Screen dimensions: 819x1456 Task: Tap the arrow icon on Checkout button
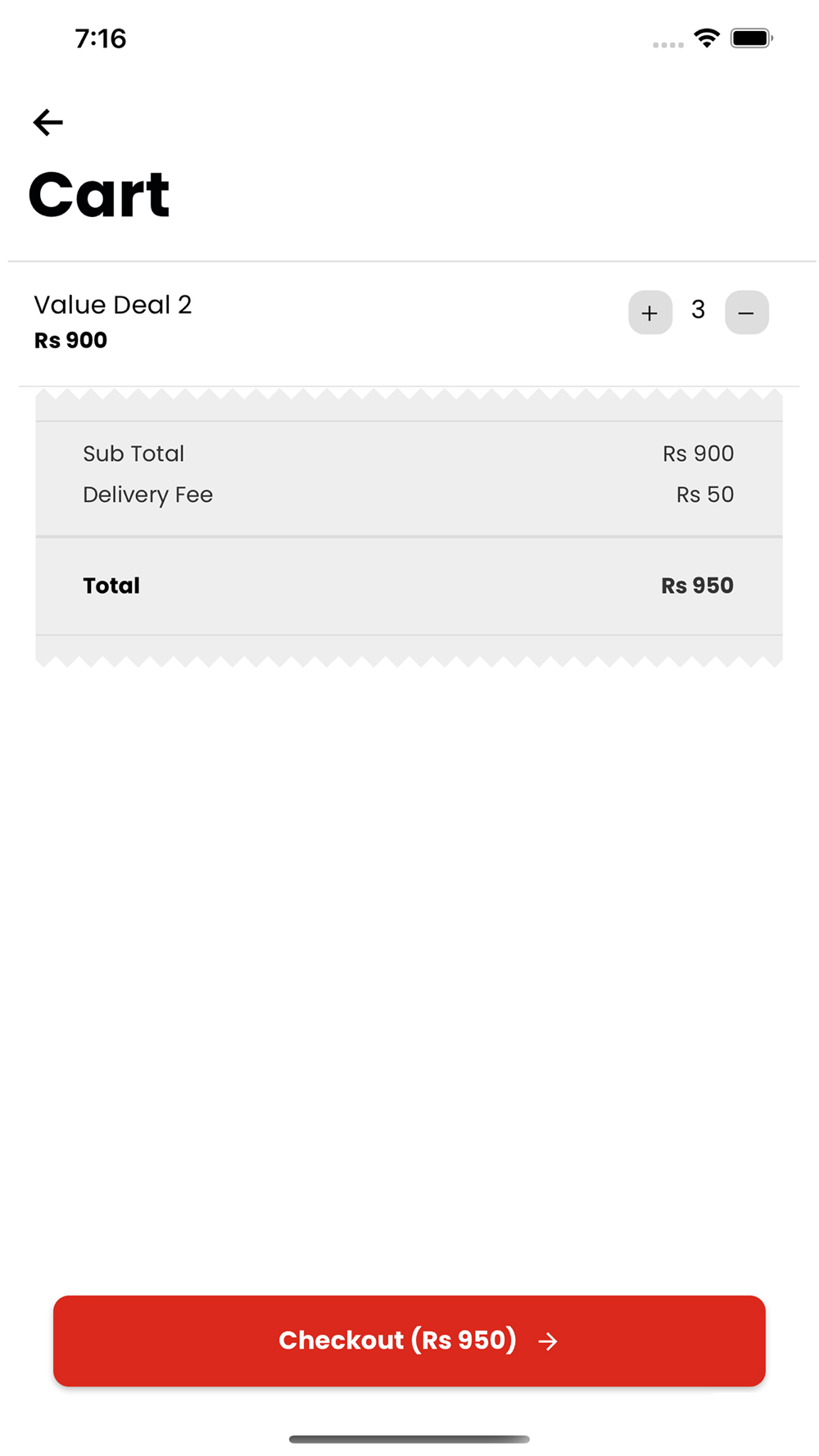[548, 1341]
